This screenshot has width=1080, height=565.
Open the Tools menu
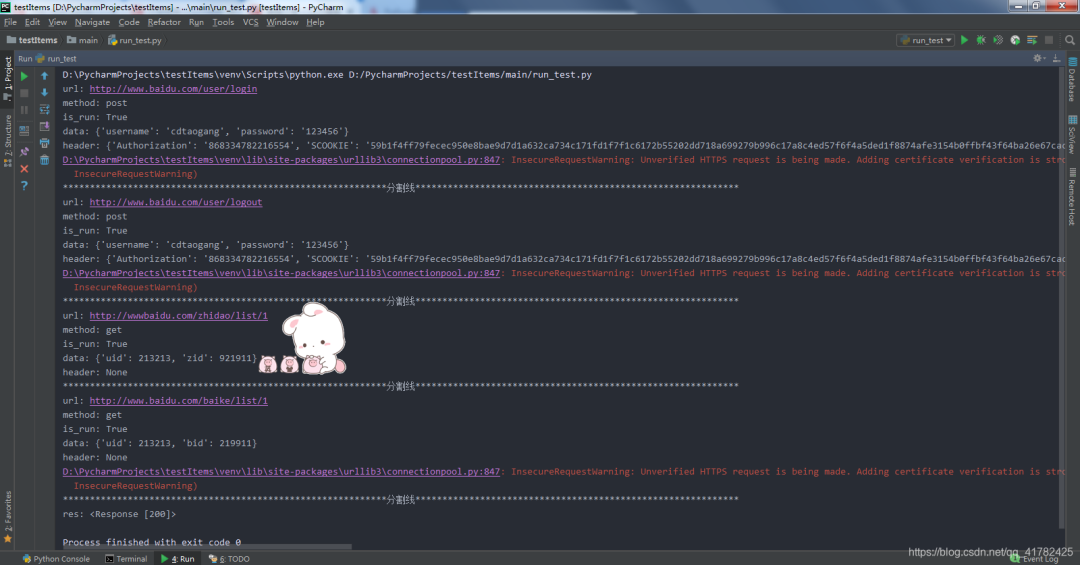[x=223, y=22]
